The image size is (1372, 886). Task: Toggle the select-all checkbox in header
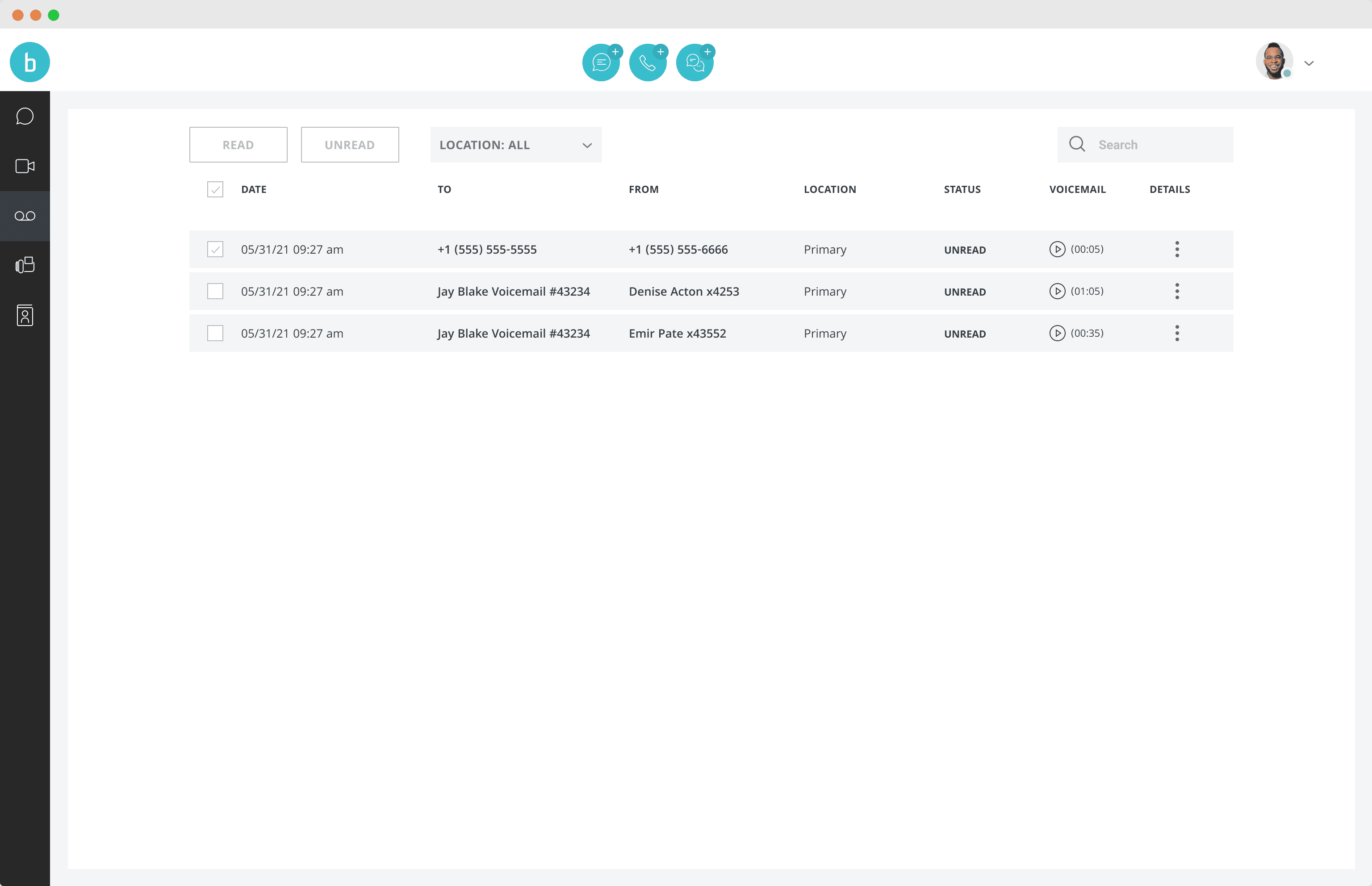[215, 189]
